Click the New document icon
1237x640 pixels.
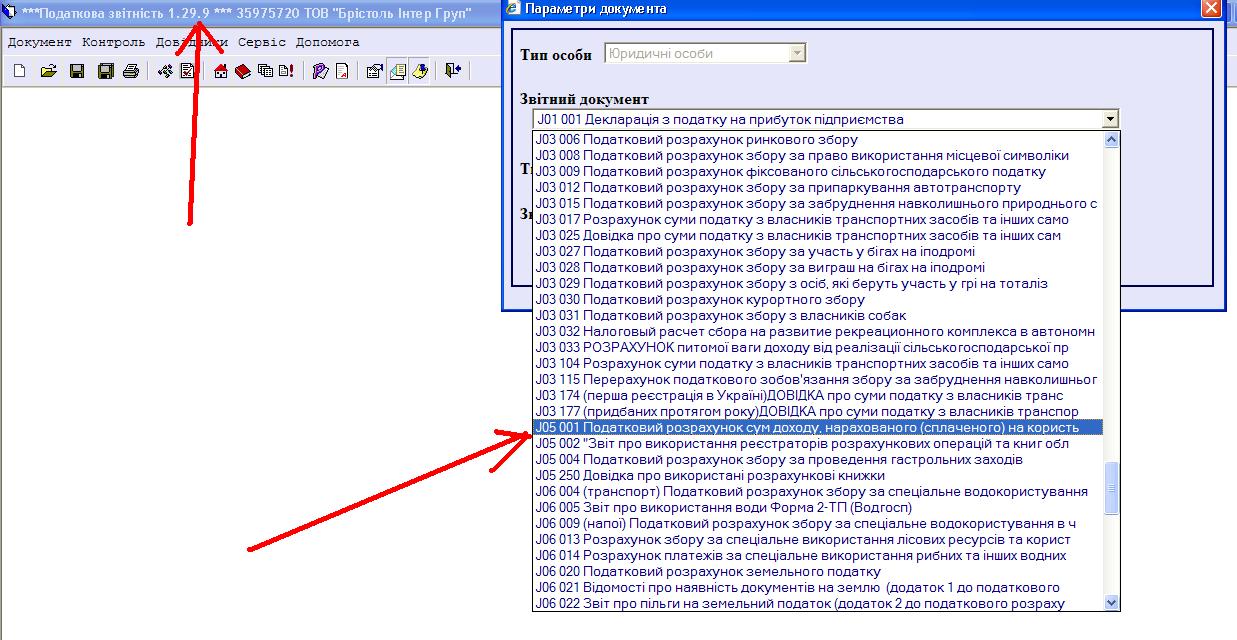[19, 71]
